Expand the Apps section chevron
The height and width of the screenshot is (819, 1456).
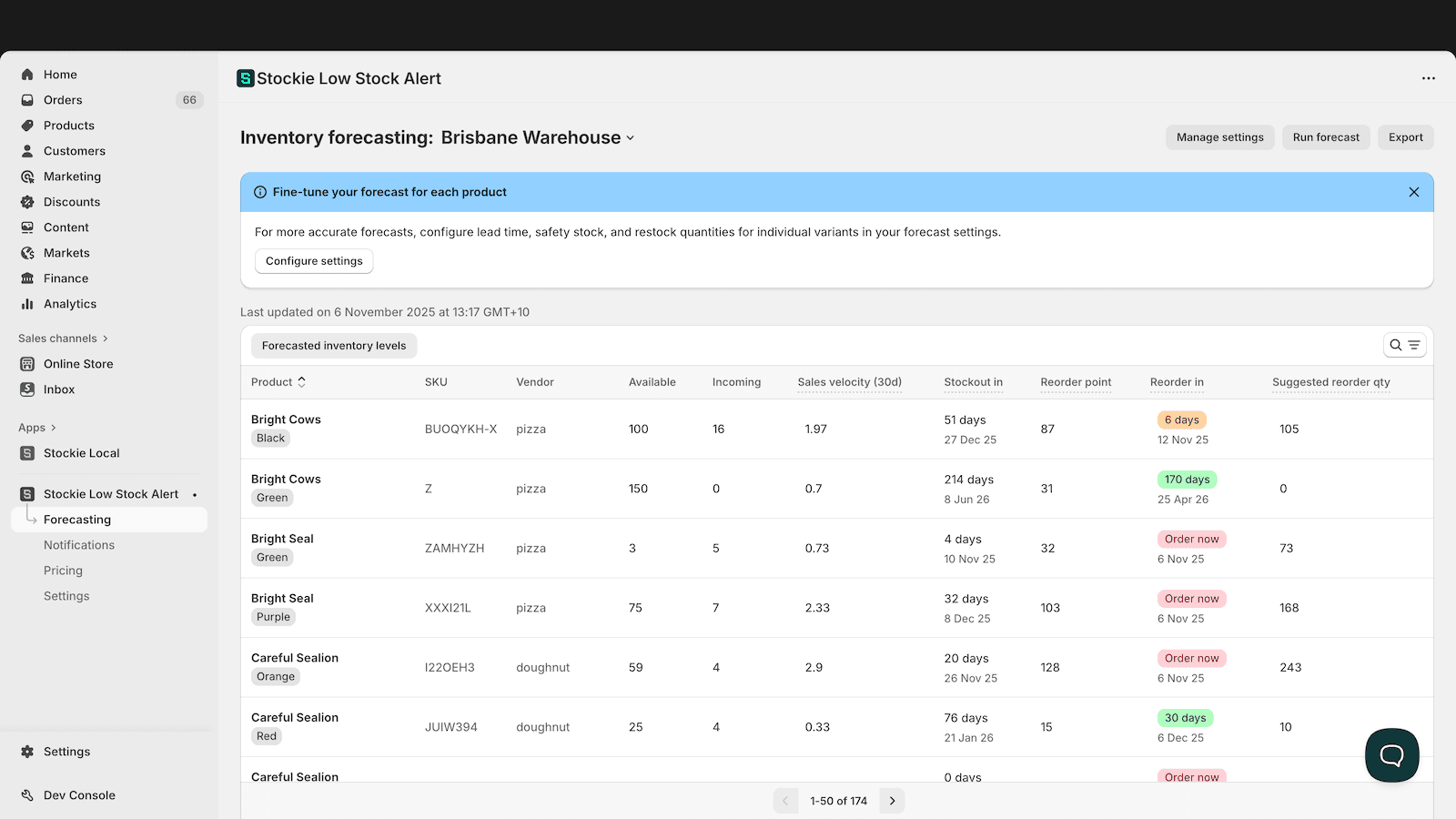54,428
